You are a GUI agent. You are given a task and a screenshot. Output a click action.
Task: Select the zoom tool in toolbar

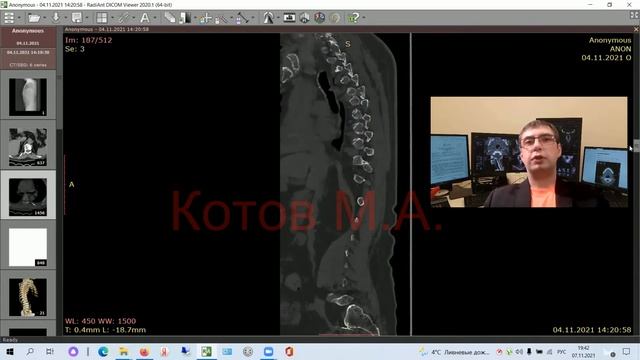point(221,18)
